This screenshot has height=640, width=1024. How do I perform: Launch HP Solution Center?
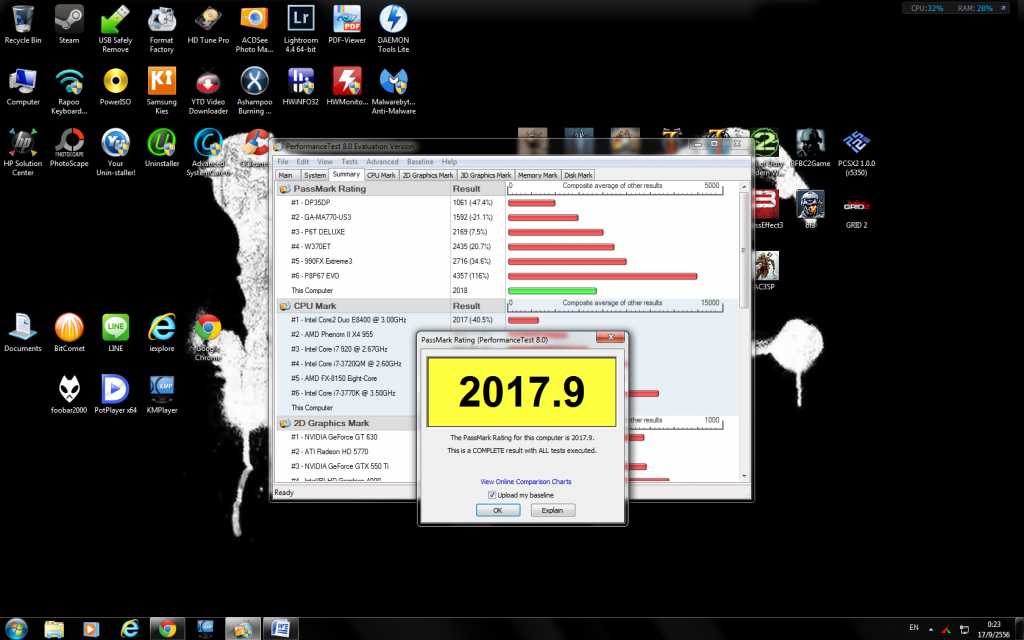(x=23, y=152)
